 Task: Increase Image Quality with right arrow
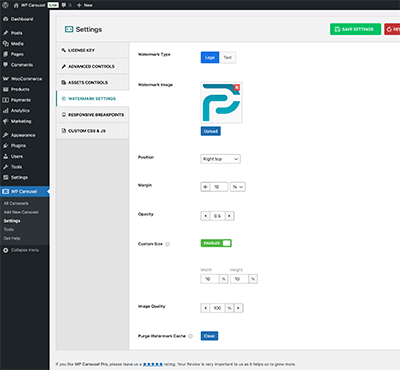coord(238,308)
